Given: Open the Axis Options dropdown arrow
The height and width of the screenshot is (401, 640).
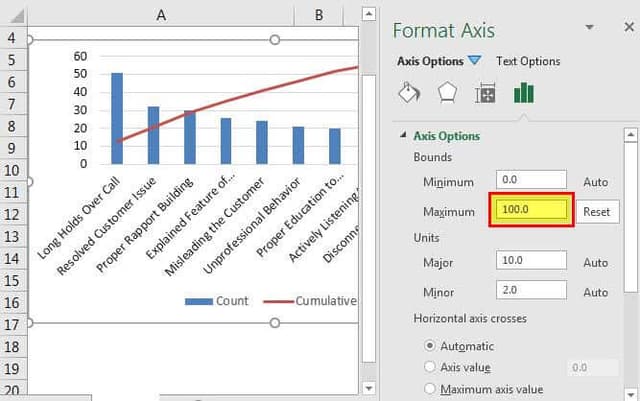Looking at the screenshot, I should pyautogui.click(x=475, y=61).
